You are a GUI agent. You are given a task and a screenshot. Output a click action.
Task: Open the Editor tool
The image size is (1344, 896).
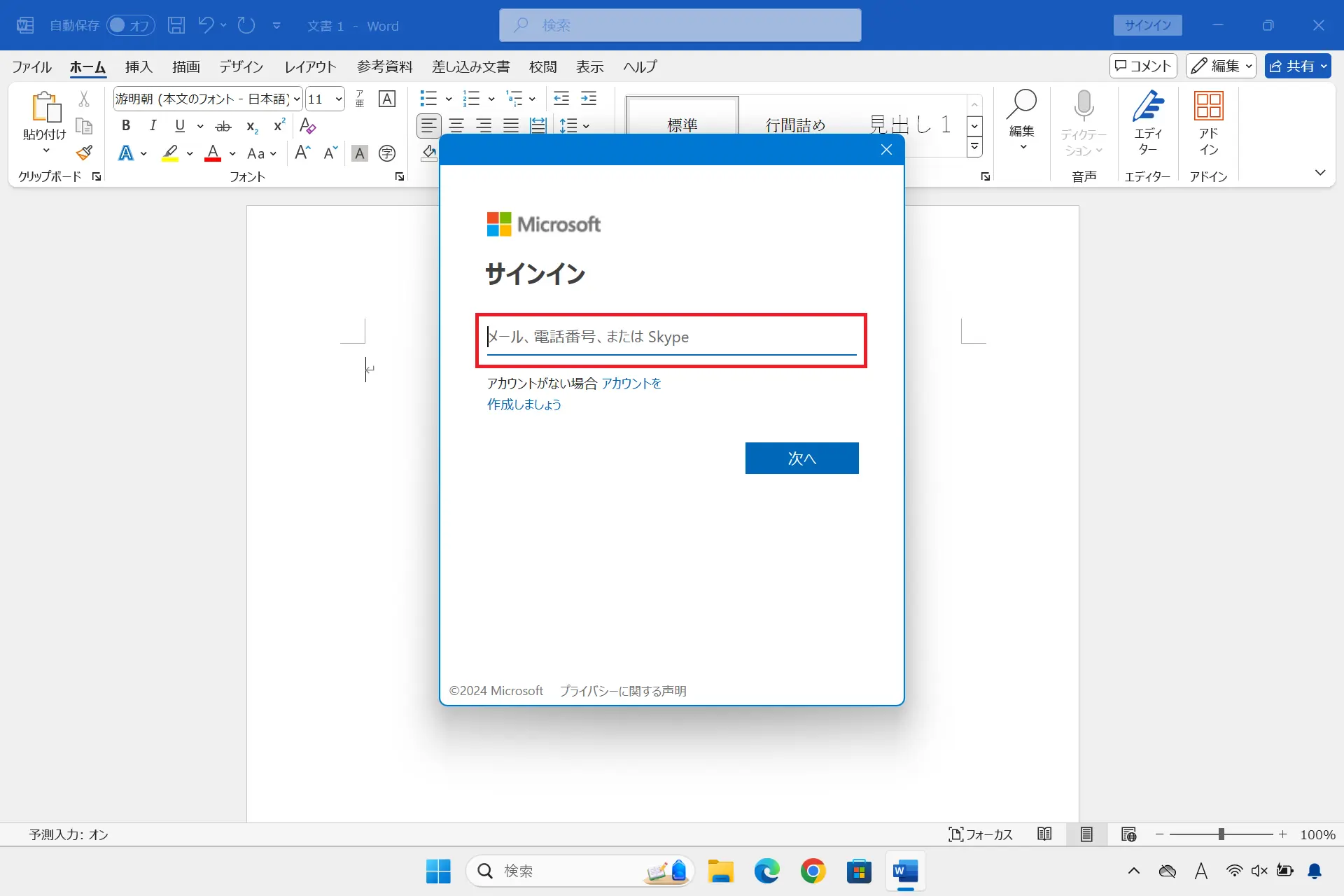coord(1148,122)
